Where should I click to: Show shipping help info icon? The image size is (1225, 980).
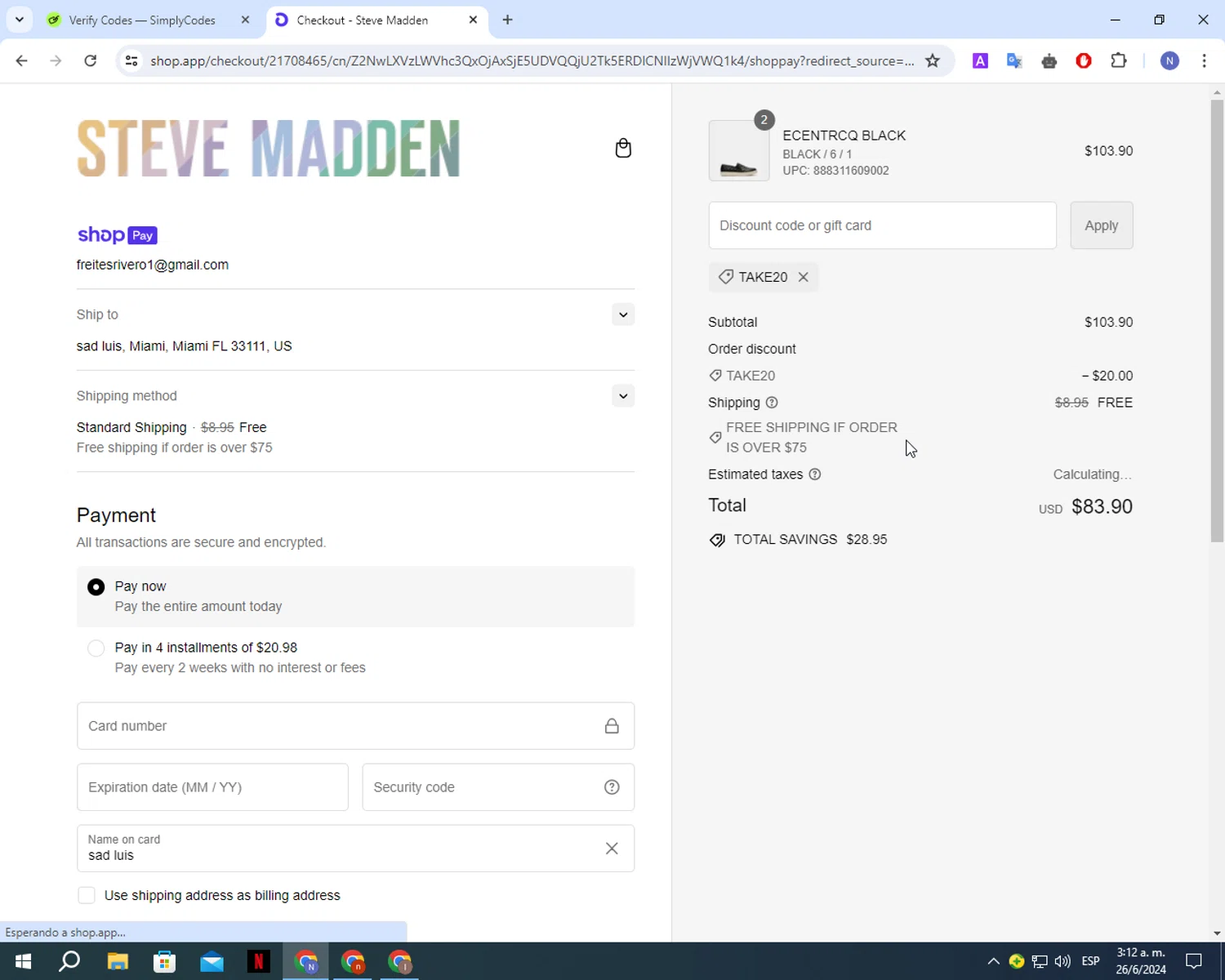(772, 403)
